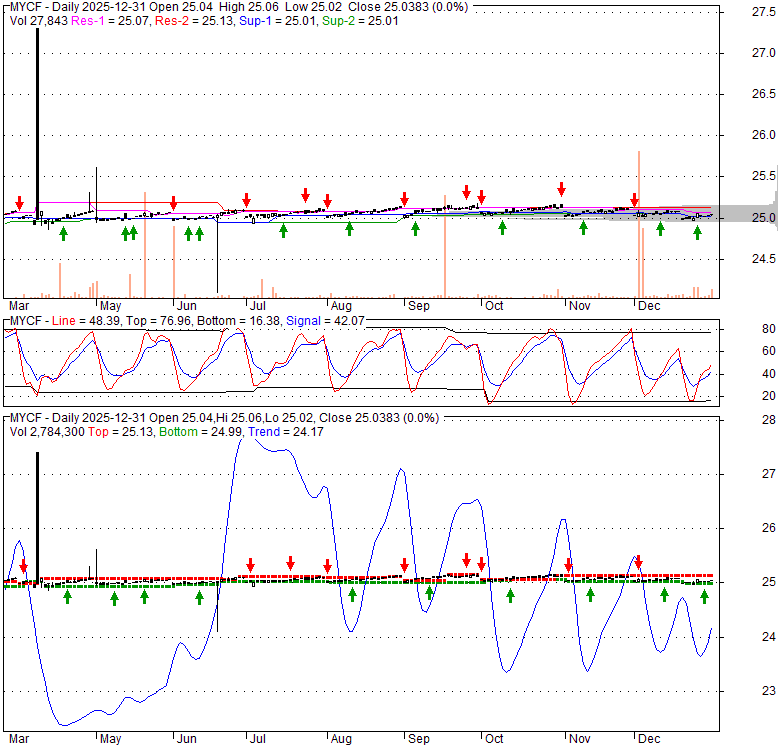Click the red down arrow in March on top chart
Screen dimensions: 780x745
pos(19,203)
